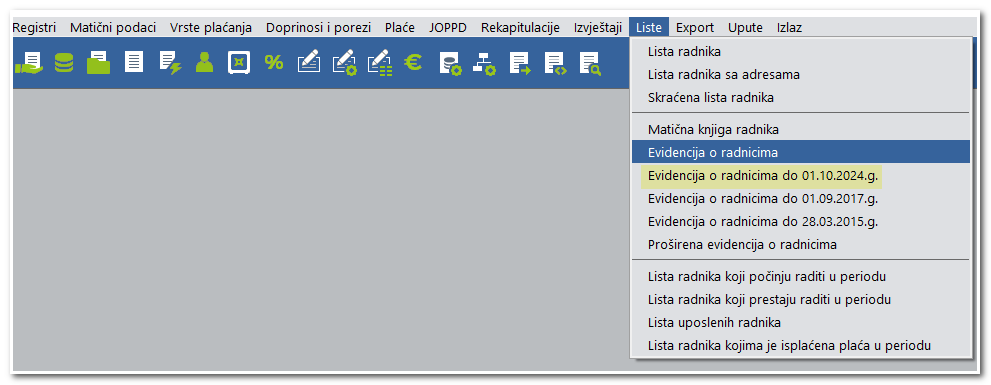The height and width of the screenshot is (385, 991).
Task: Open the Export menu
Action: pyautogui.click(x=695, y=27)
